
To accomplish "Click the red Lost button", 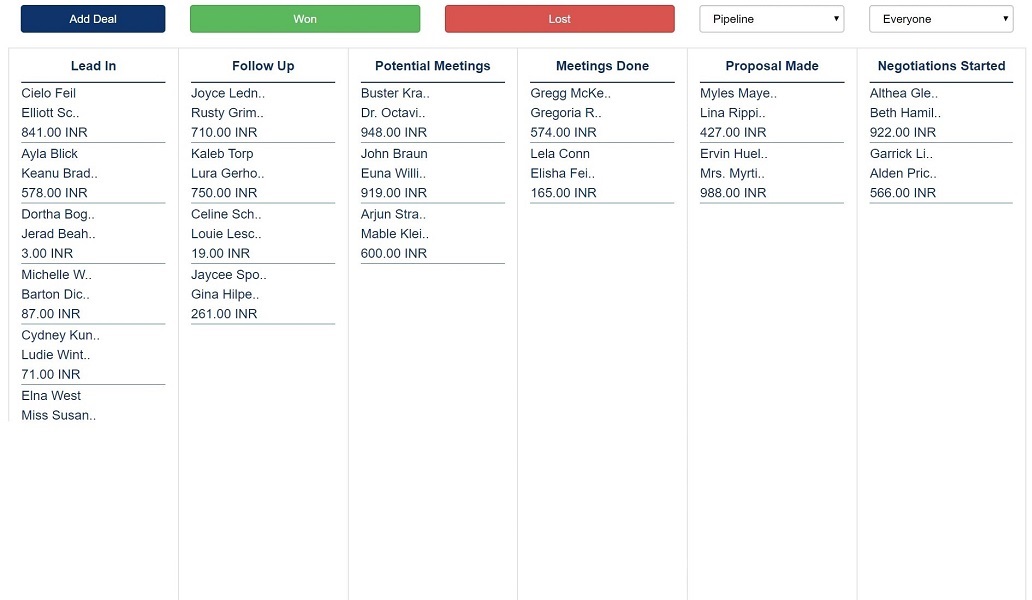I will [558, 18].
